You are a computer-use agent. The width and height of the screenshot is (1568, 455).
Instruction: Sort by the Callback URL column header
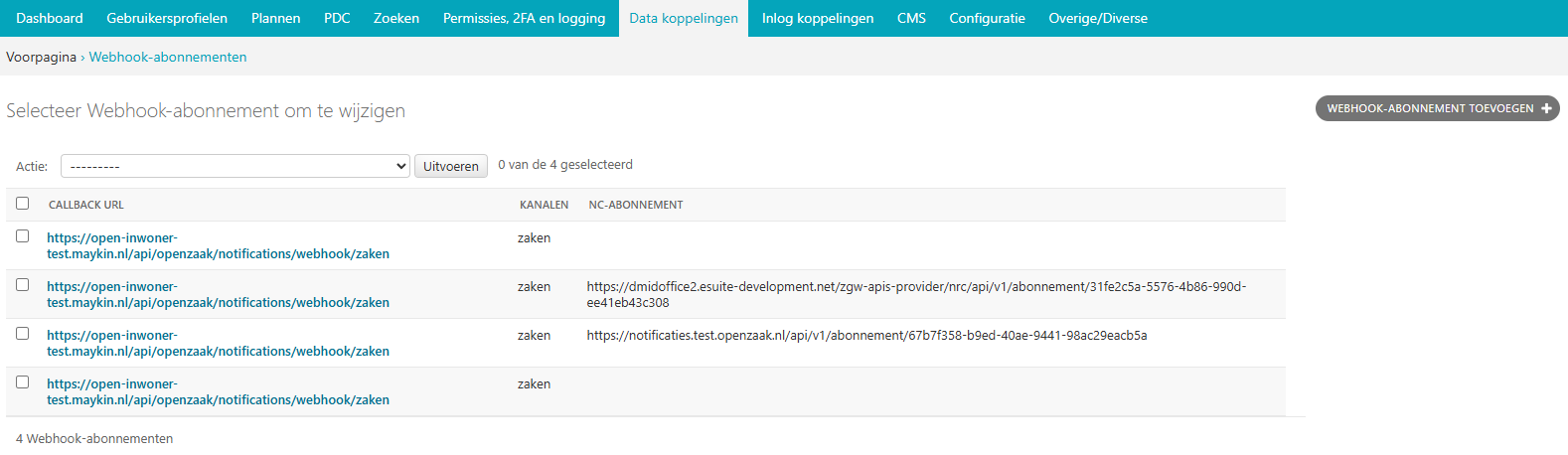click(86, 205)
